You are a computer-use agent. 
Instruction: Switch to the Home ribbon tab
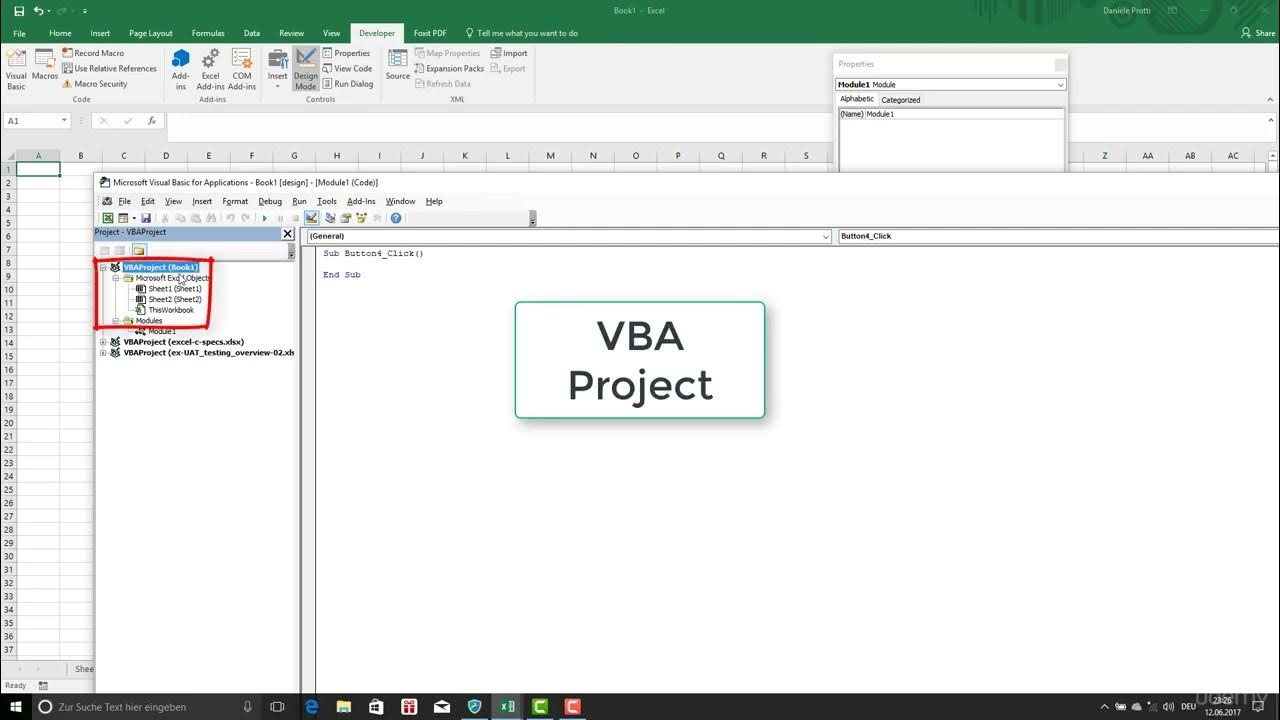point(60,33)
